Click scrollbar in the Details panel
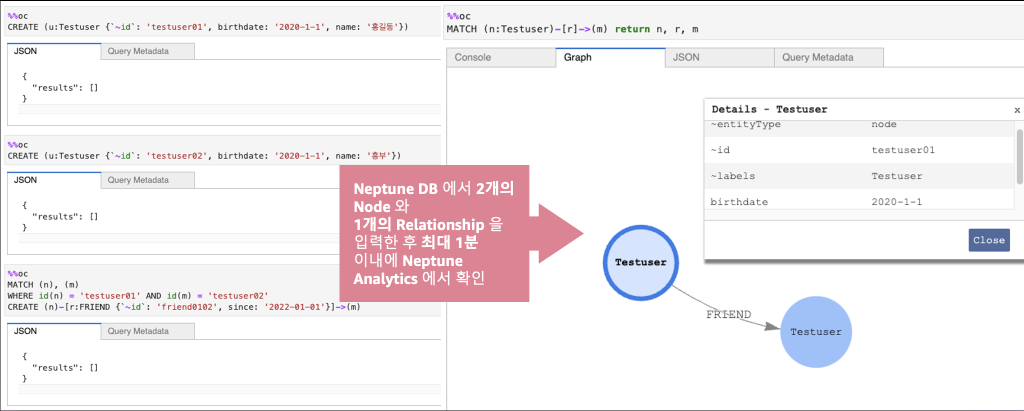This screenshot has width=1024, height=411. pyautogui.click(x=1019, y=156)
